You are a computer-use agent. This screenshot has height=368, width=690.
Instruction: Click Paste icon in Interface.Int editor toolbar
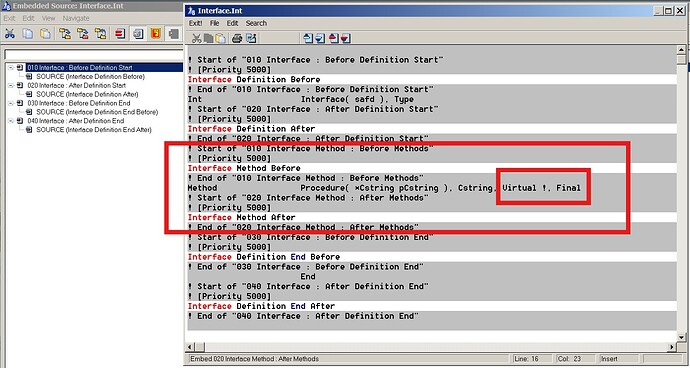tap(220, 39)
